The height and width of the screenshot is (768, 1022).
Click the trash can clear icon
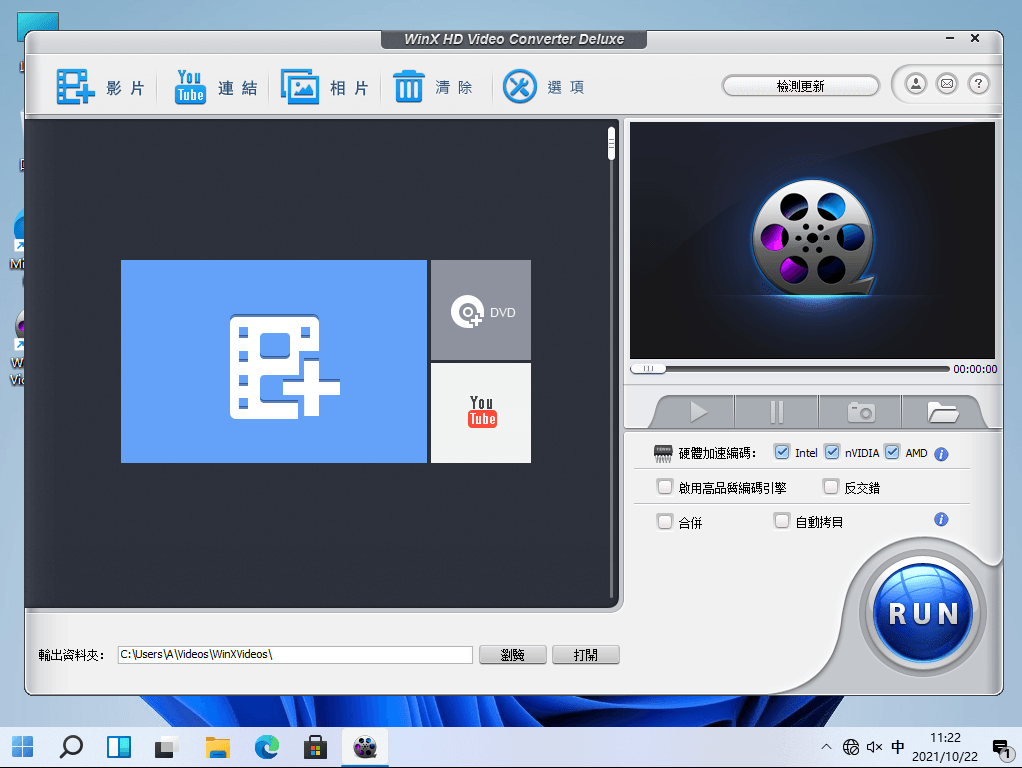pos(409,87)
